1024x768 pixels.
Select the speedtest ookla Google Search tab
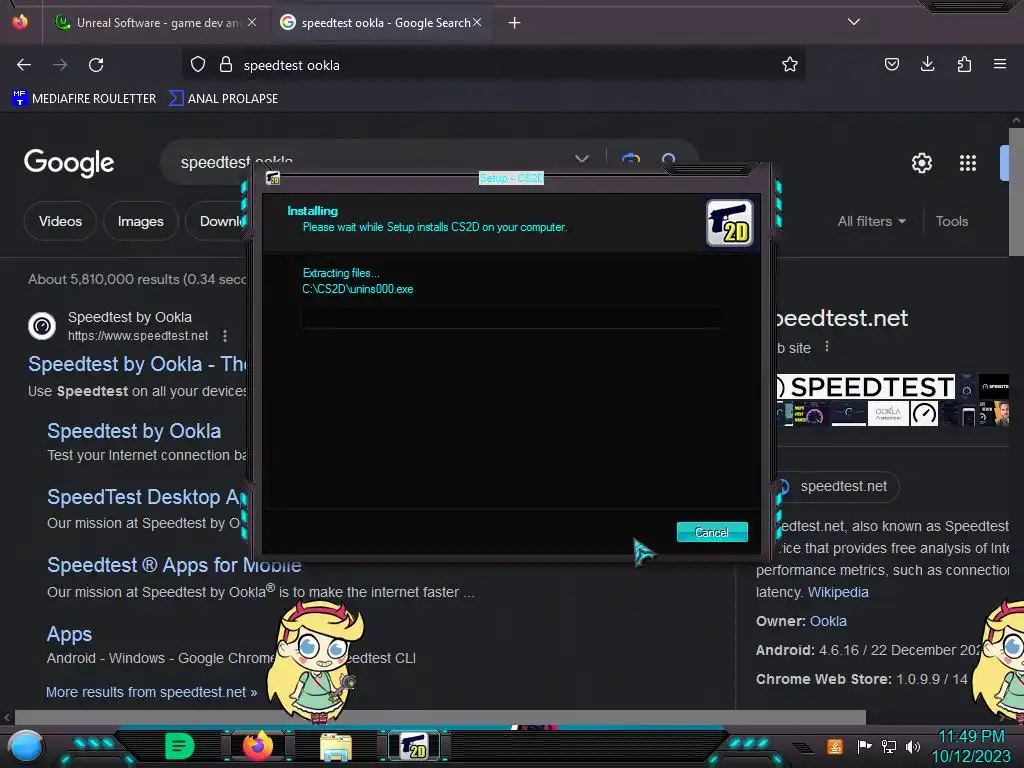(x=382, y=23)
